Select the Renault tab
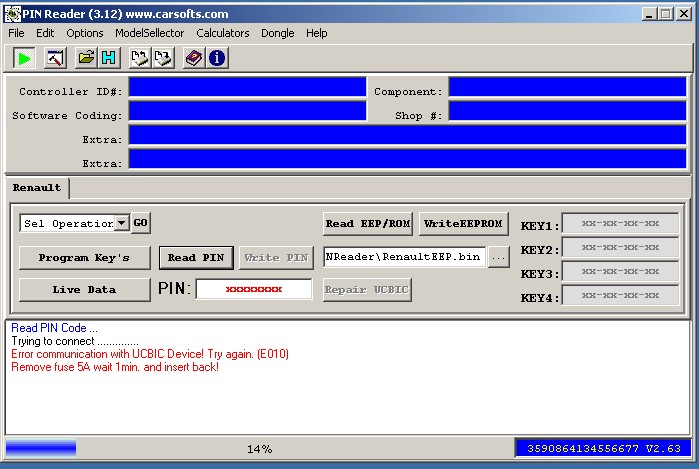The image size is (699, 469). [x=37, y=188]
